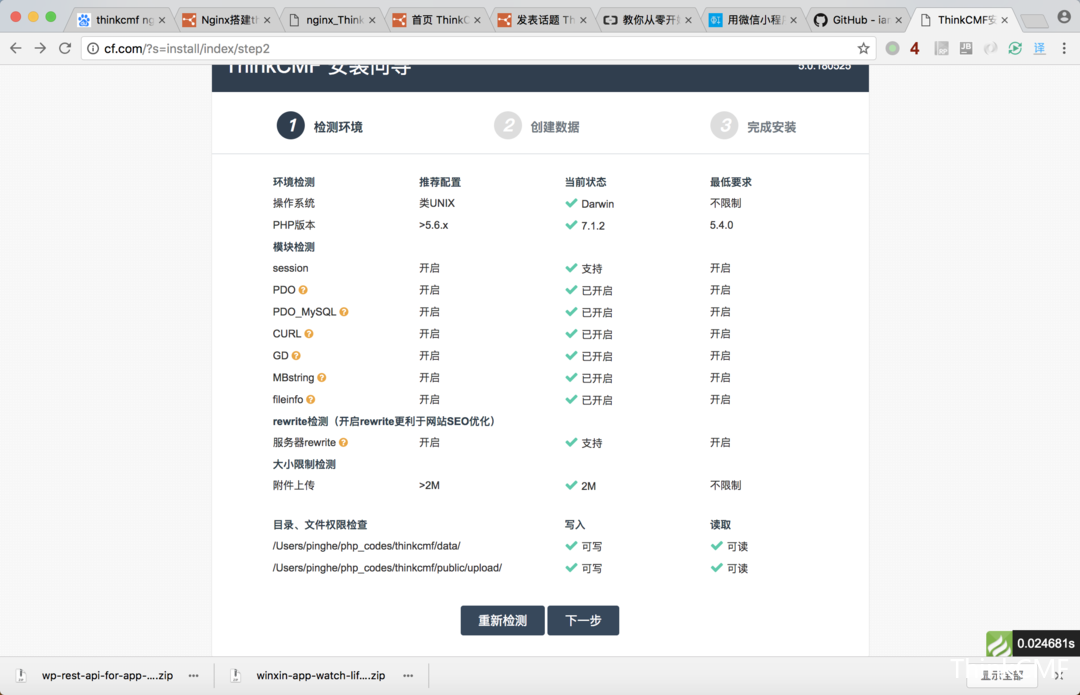Click the 7.1.2 PHP version value
1080x695 pixels.
tap(593, 226)
